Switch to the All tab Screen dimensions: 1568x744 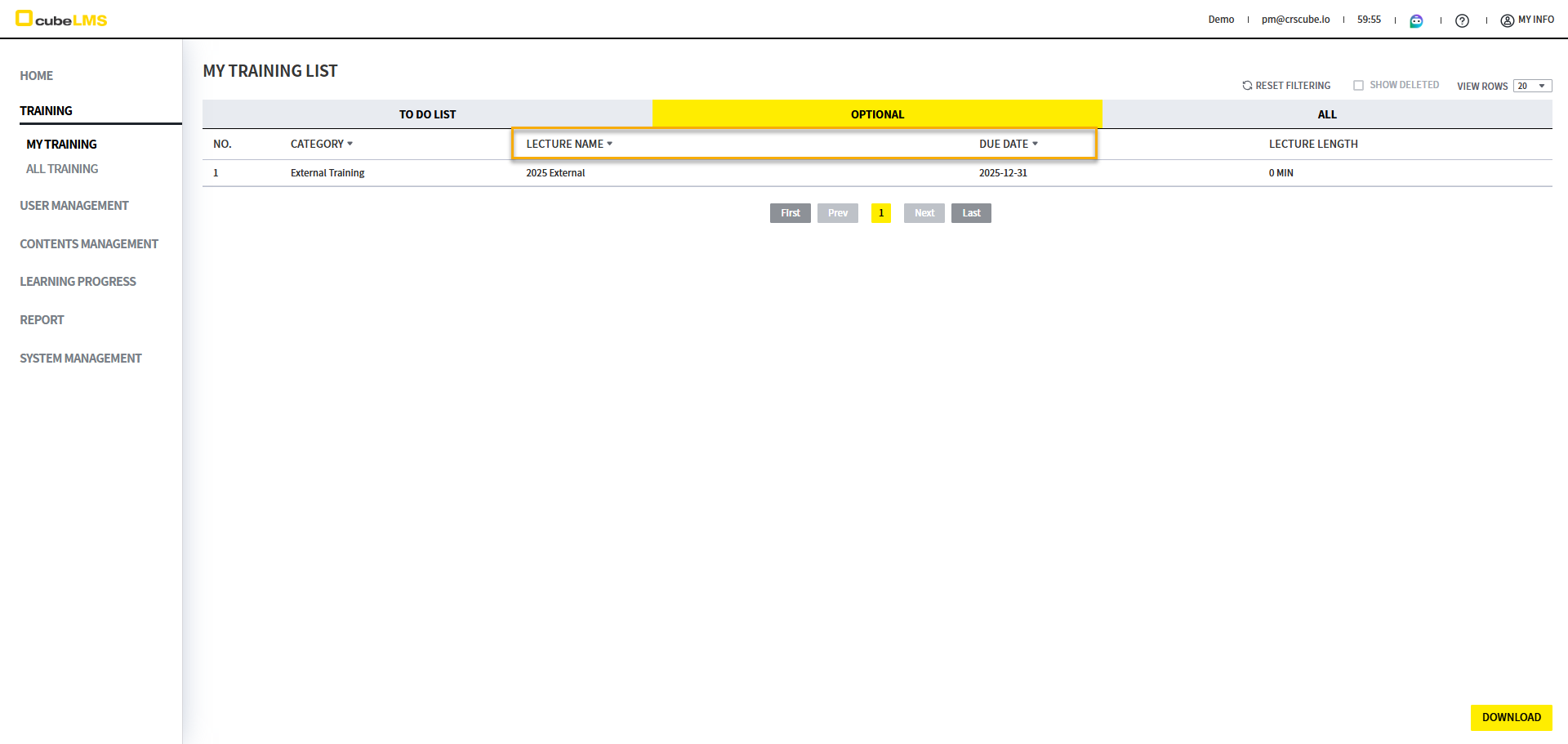pyautogui.click(x=1326, y=114)
